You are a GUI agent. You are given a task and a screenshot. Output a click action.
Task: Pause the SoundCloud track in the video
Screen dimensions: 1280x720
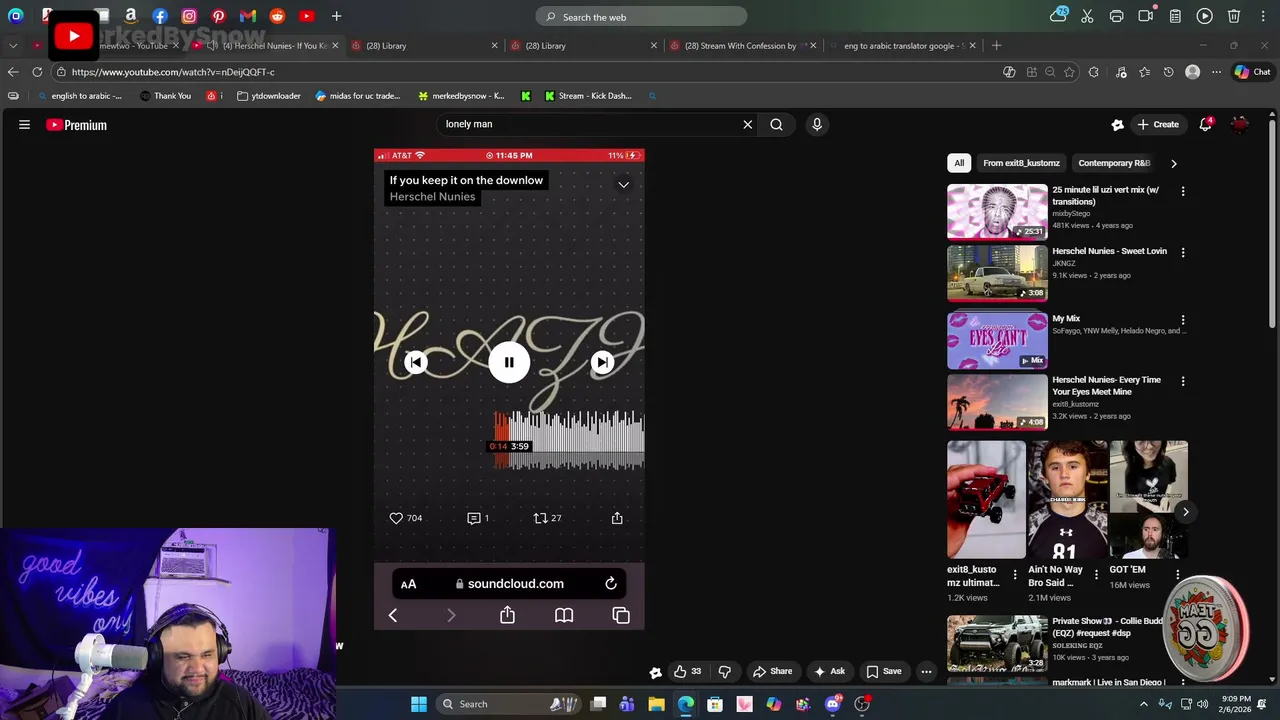click(509, 362)
